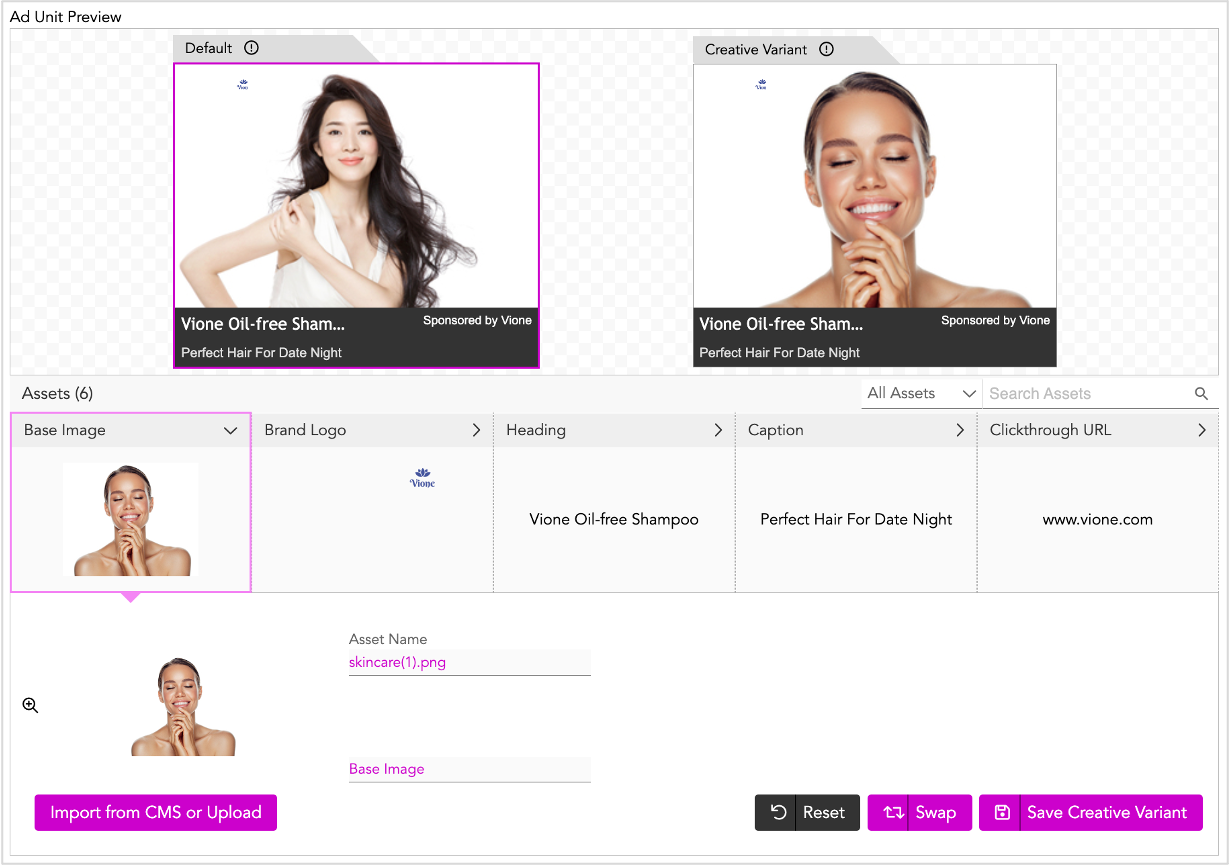Click the Reset button
The image size is (1230, 866).
807,813
